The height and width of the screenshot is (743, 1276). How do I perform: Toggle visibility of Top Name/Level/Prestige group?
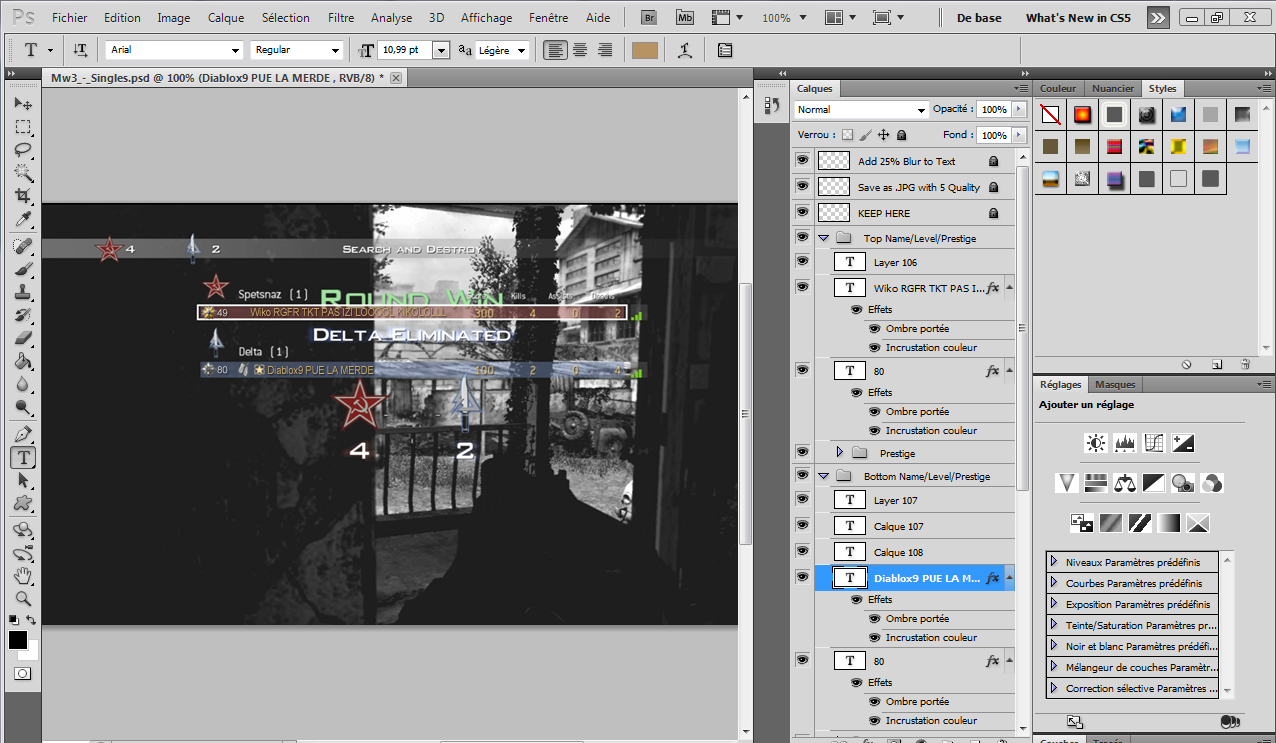point(802,237)
